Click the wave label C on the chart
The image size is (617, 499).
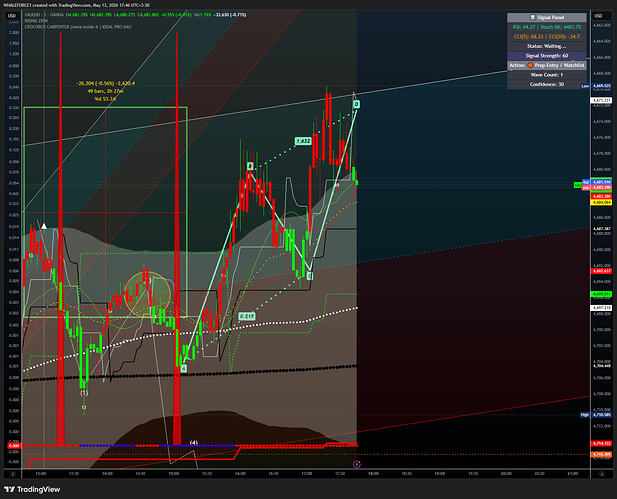pyautogui.click(x=310, y=276)
